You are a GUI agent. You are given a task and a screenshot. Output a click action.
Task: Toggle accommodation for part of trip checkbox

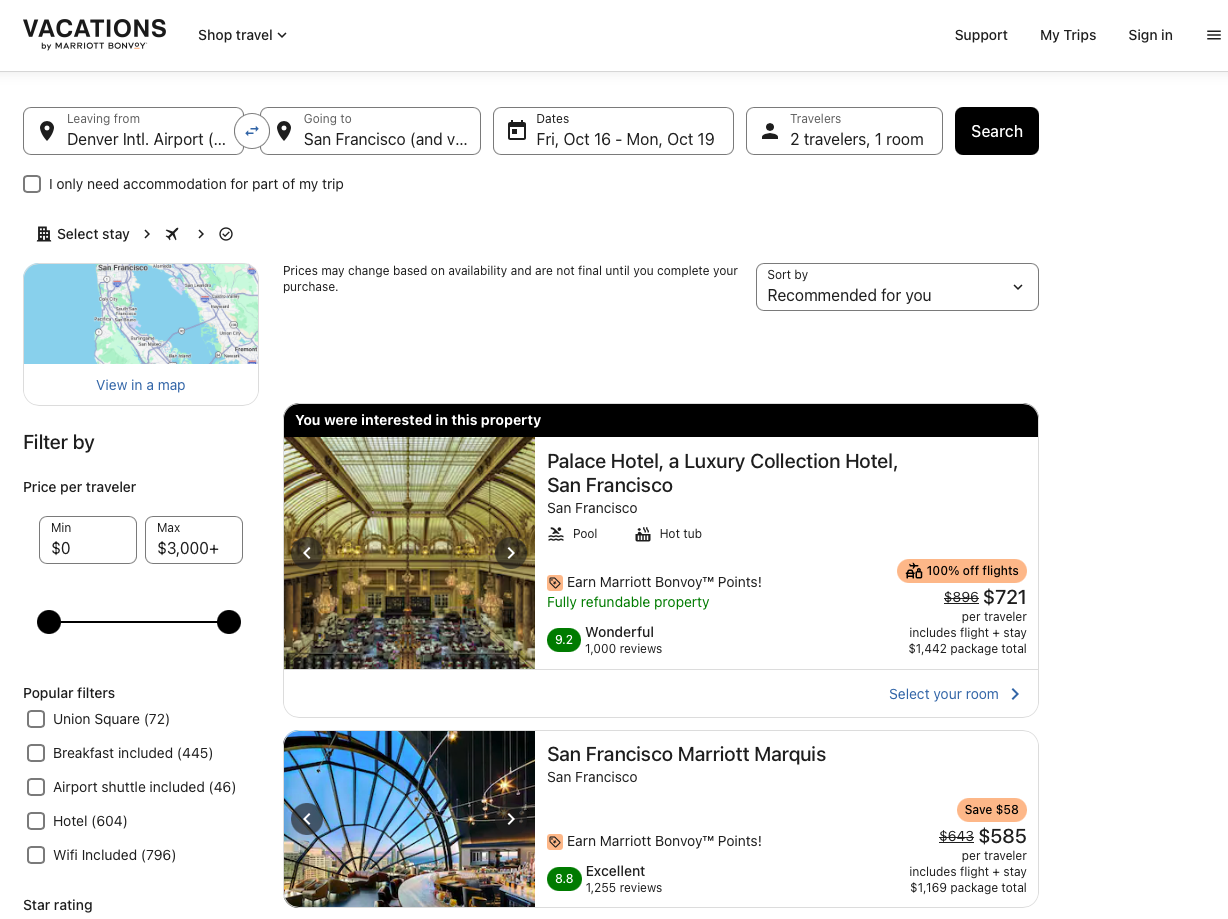point(32,184)
